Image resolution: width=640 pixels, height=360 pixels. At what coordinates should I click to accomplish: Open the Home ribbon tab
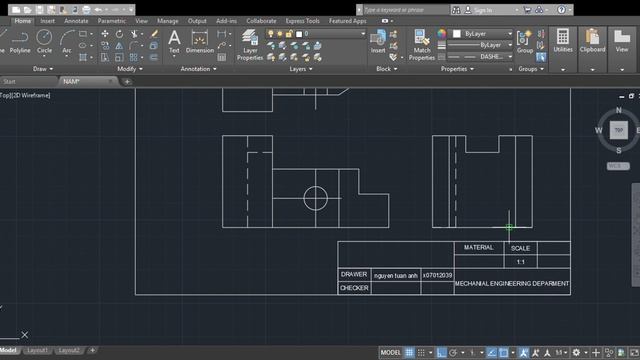[x=23, y=21]
